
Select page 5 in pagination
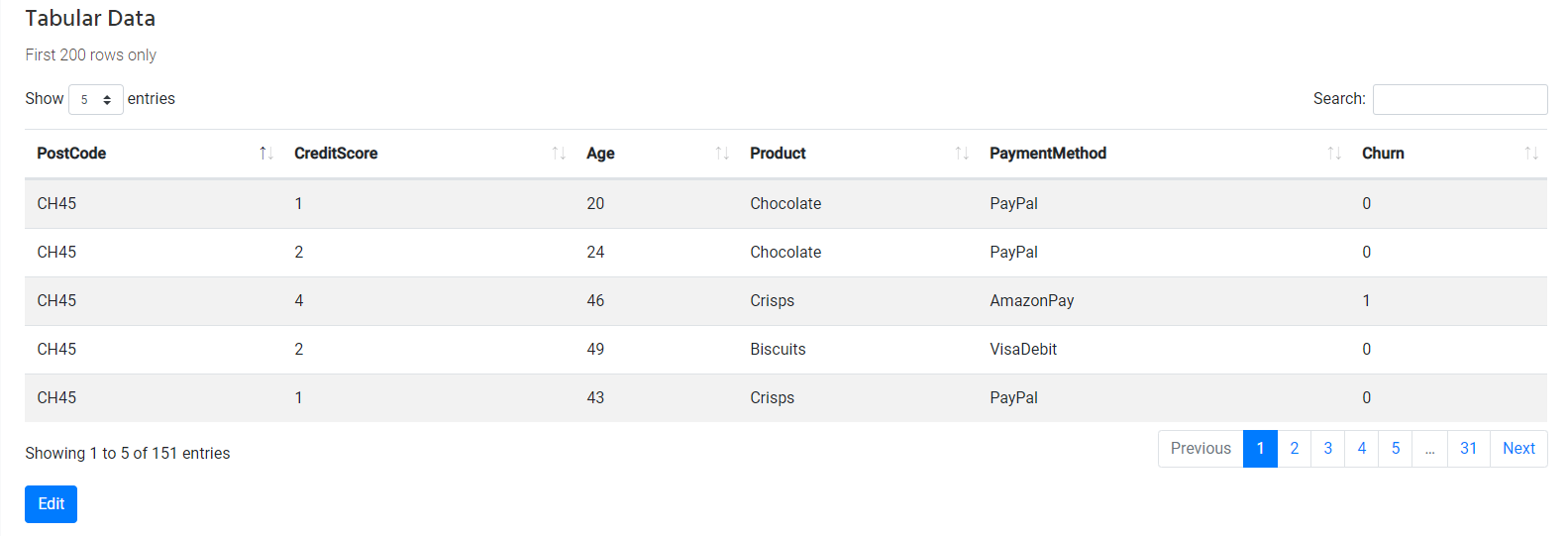(1395, 449)
